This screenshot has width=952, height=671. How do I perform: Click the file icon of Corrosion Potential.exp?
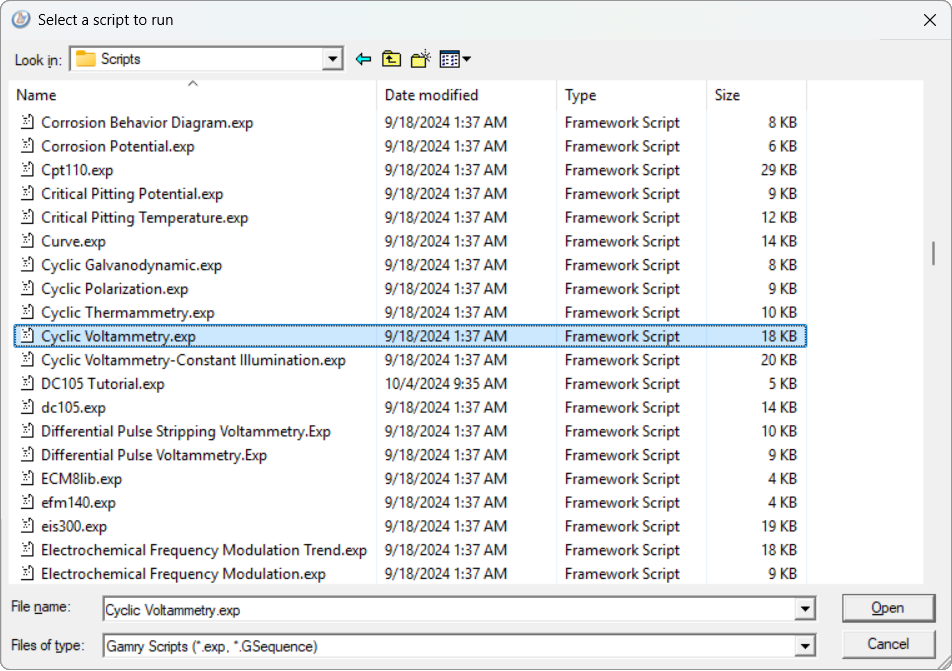[x=27, y=146]
